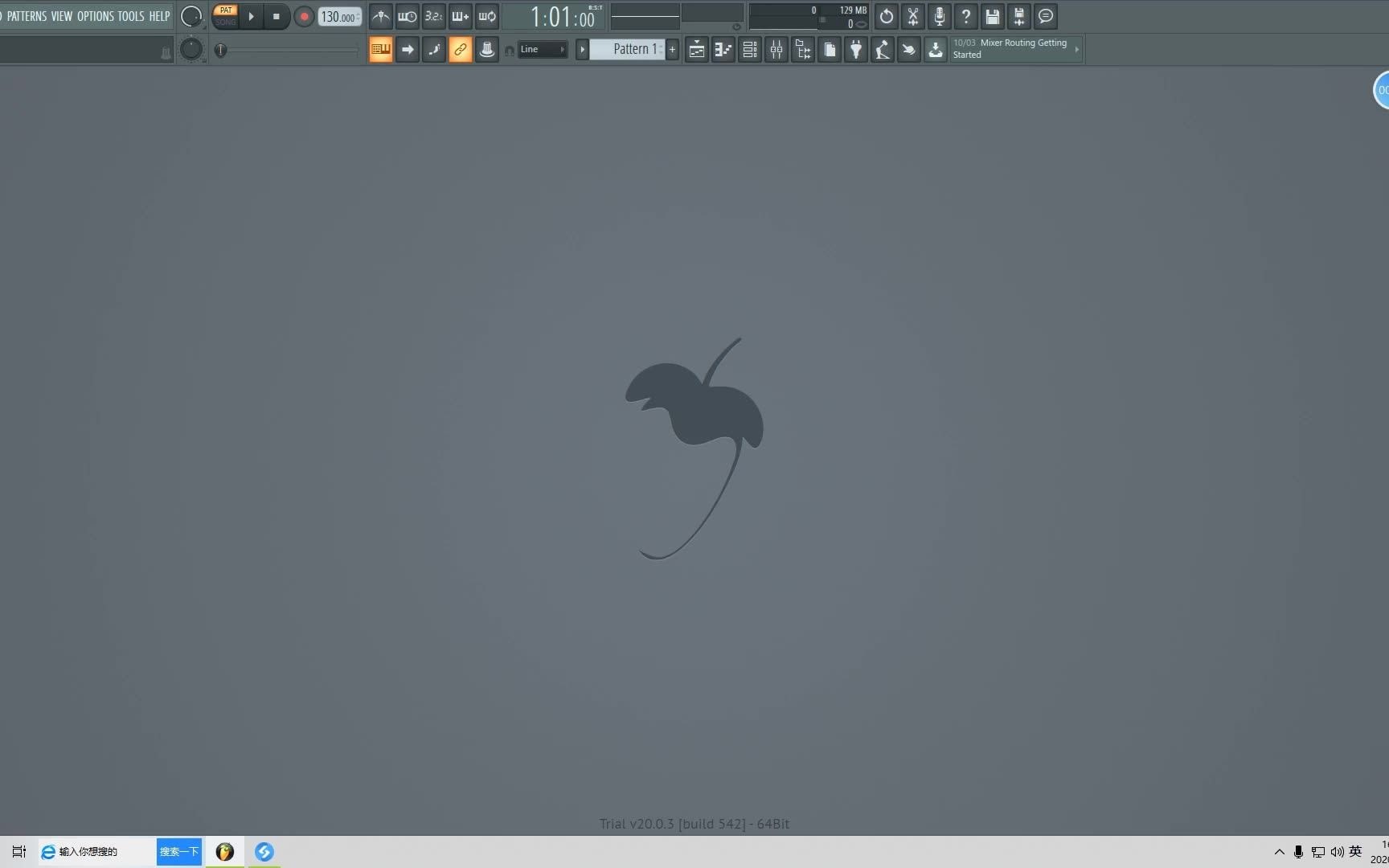Screen dimensions: 1389x868
Task: Switch the PAT/SONG mode button
Action: coord(226,16)
